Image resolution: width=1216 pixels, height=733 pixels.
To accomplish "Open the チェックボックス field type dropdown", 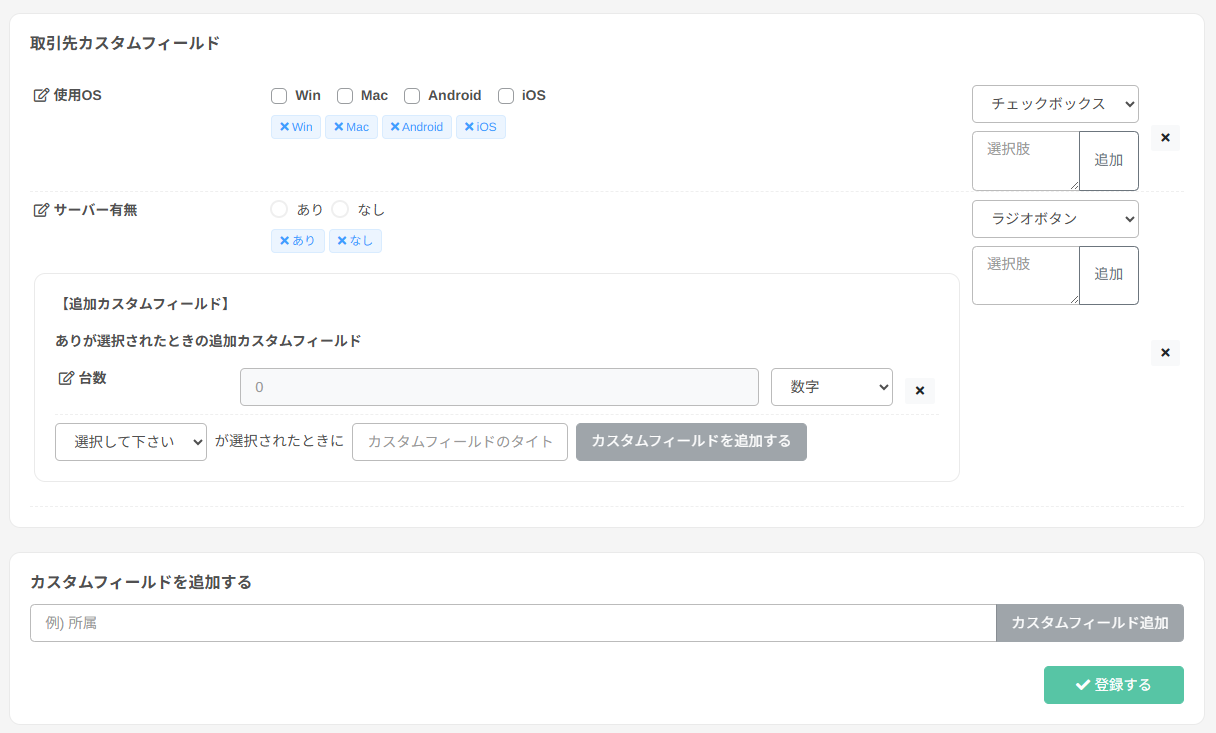I will click(1055, 104).
